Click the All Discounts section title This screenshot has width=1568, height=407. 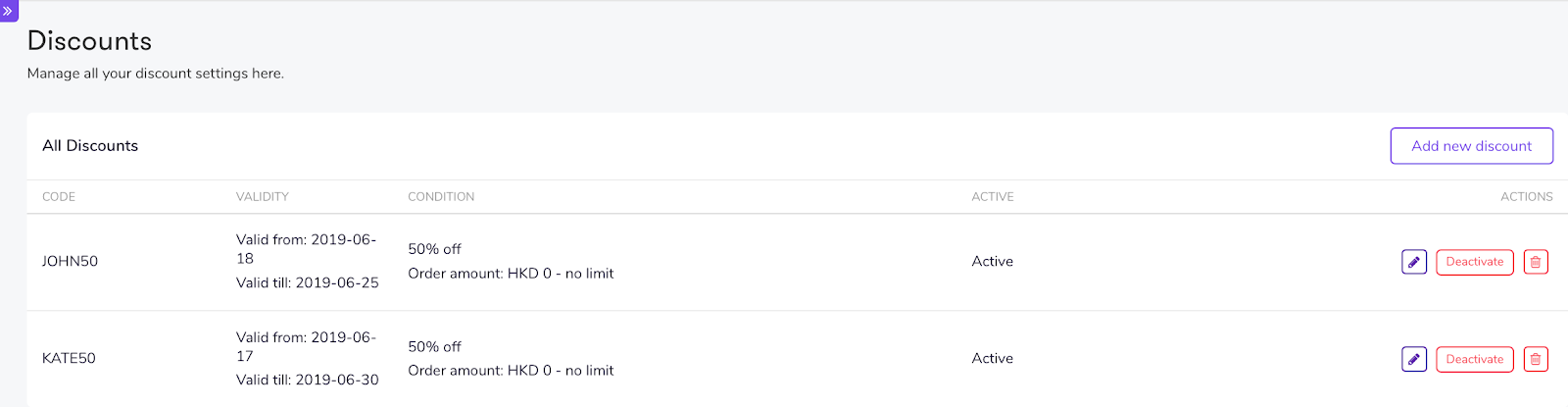[90, 146]
